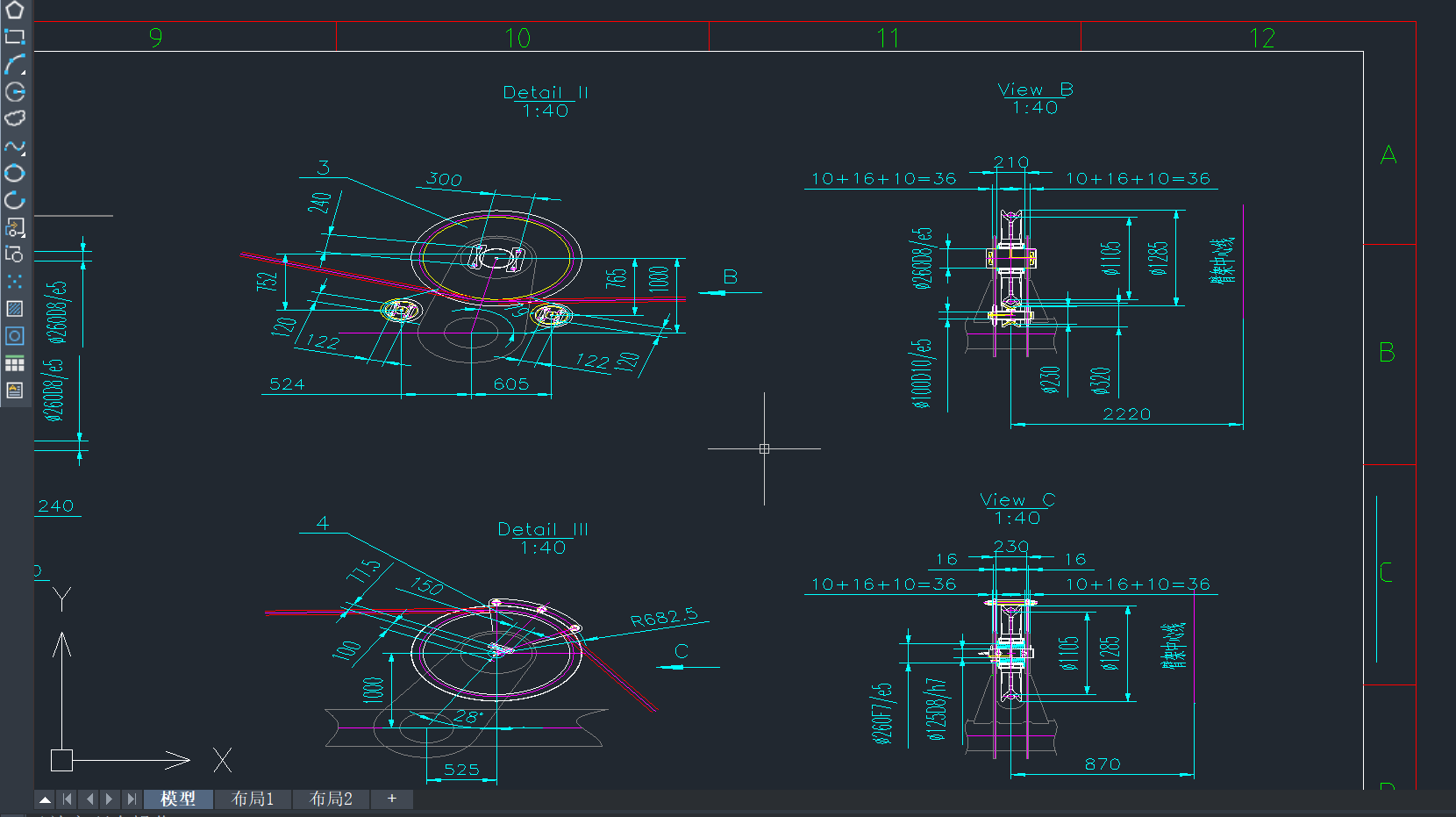The height and width of the screenshot is (817, 1456).
Task: Click the '2220' dimension text
Action: [1127, 414]
